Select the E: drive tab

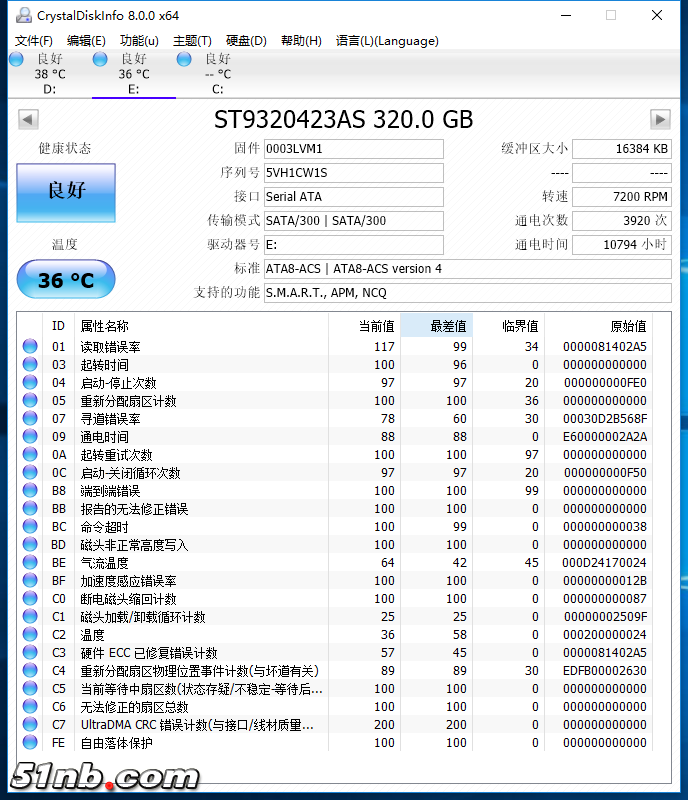coord(133,74)
